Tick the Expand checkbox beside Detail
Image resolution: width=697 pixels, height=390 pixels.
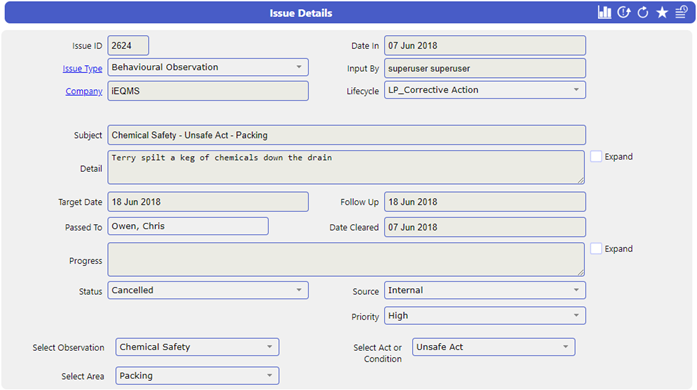point(596,157)
